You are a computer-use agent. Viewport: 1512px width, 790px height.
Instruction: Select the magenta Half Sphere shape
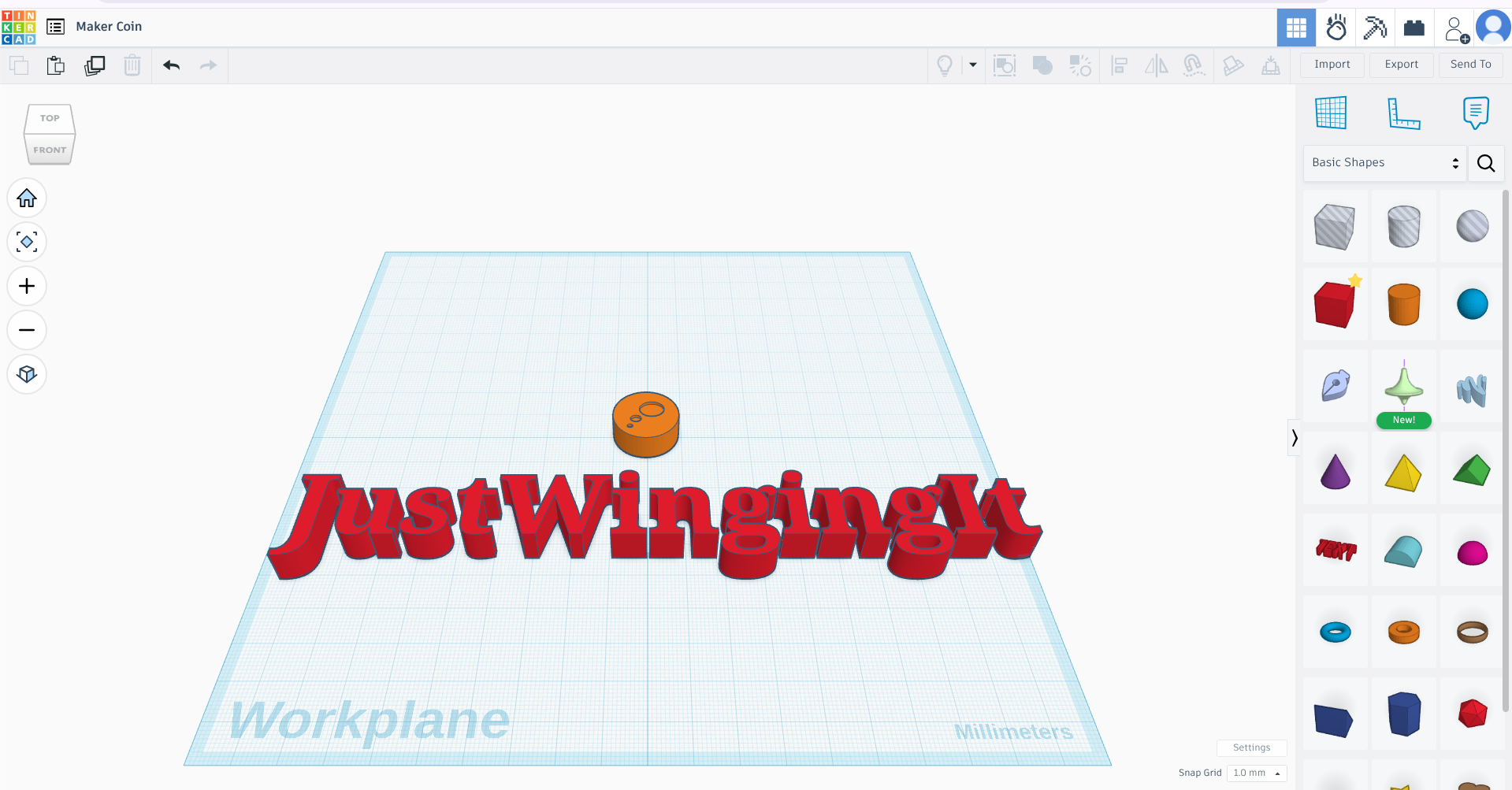click(1472, 553)
